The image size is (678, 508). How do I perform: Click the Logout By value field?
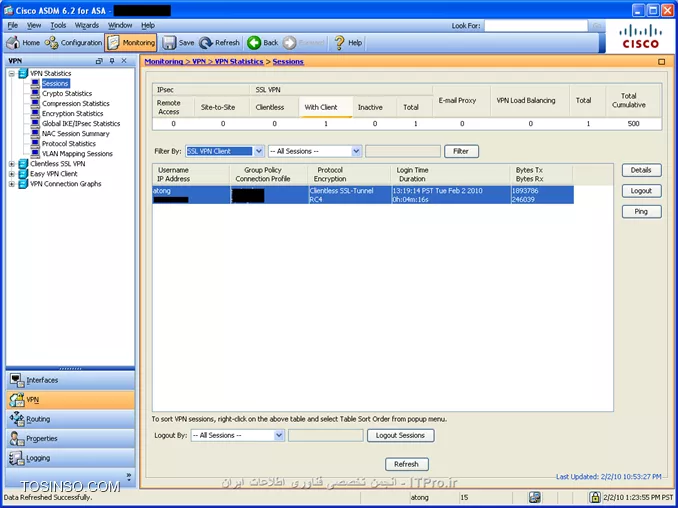pyautogui.click(x=326, y=435)
